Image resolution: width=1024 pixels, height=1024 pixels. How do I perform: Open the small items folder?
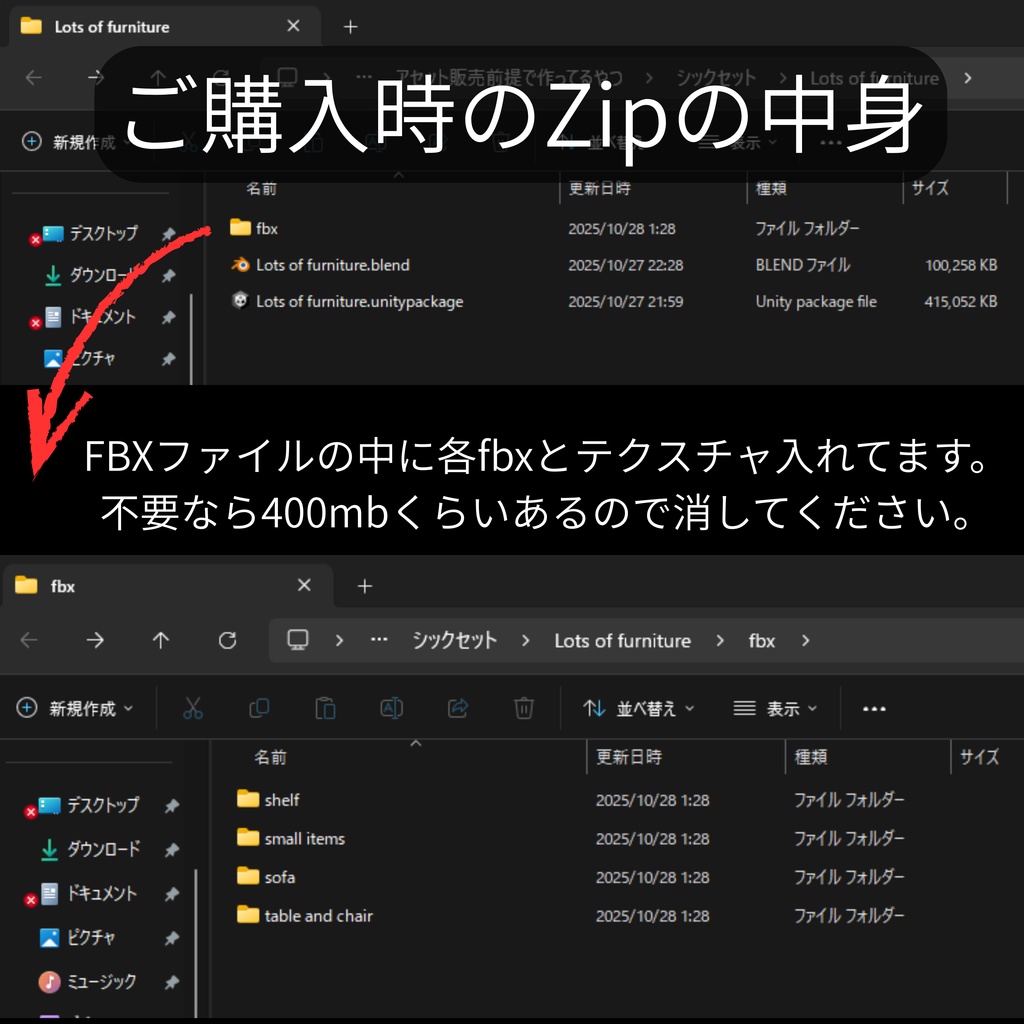pos(291,838)
